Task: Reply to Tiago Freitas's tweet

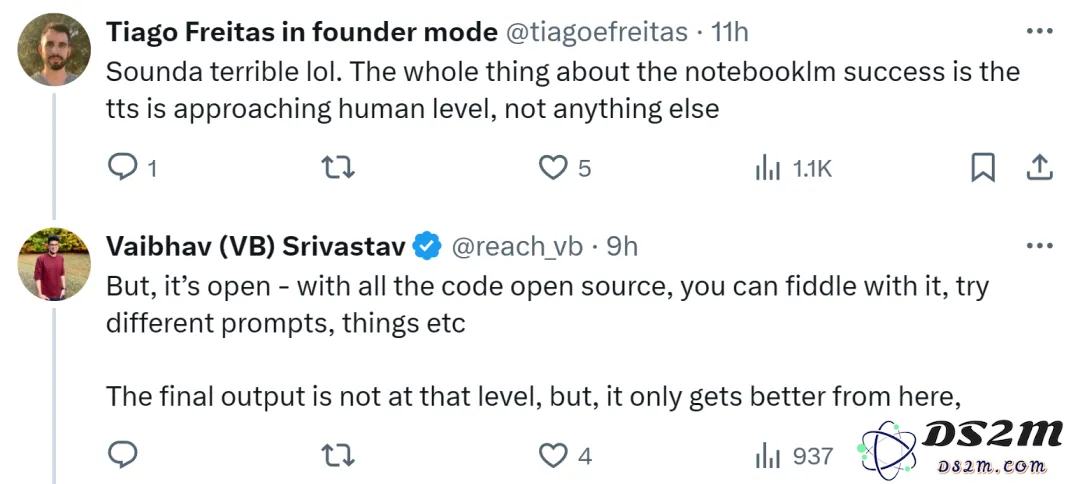Action: tap(123, 167)
